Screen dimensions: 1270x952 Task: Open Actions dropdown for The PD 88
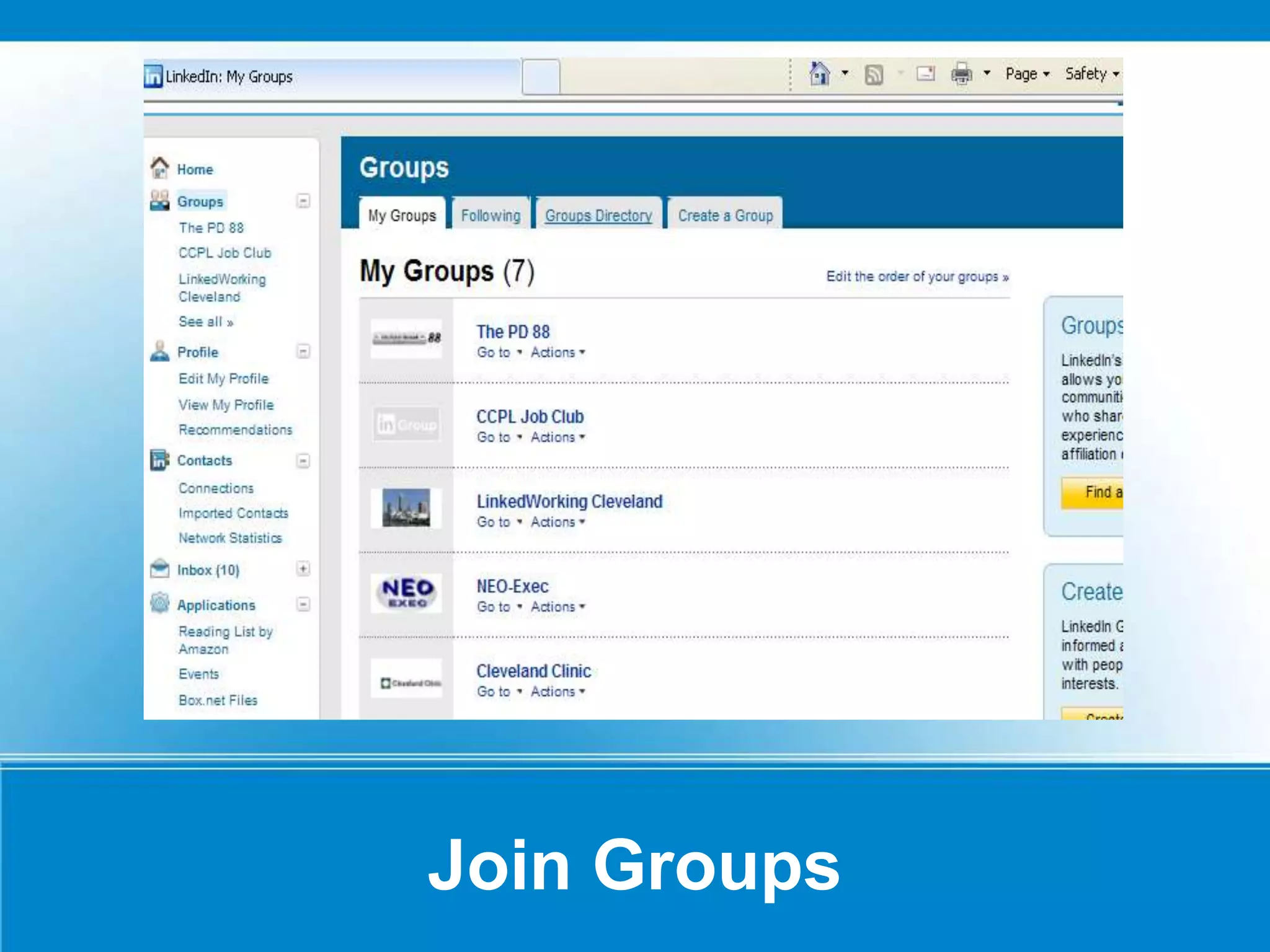click(x=557, y=352)
